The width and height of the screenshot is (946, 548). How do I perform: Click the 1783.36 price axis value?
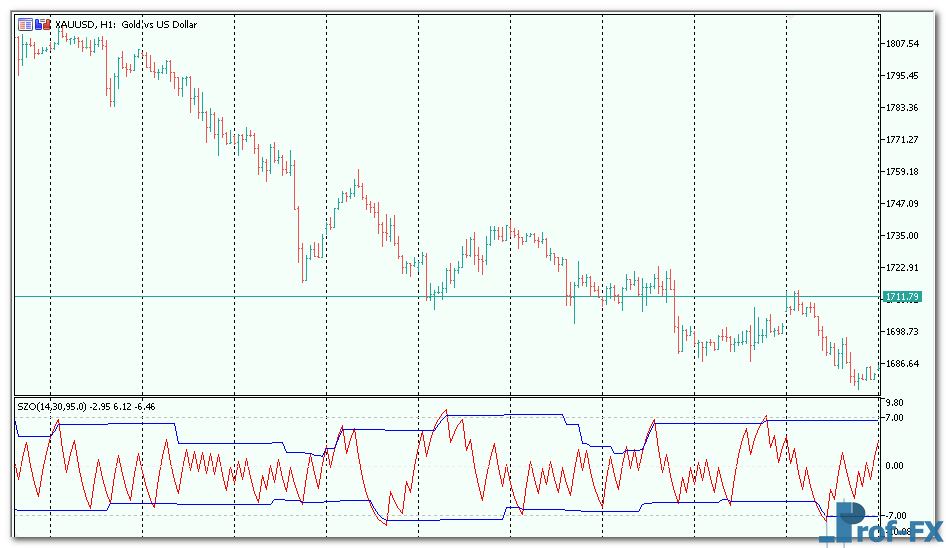click(x=902, y=108)
